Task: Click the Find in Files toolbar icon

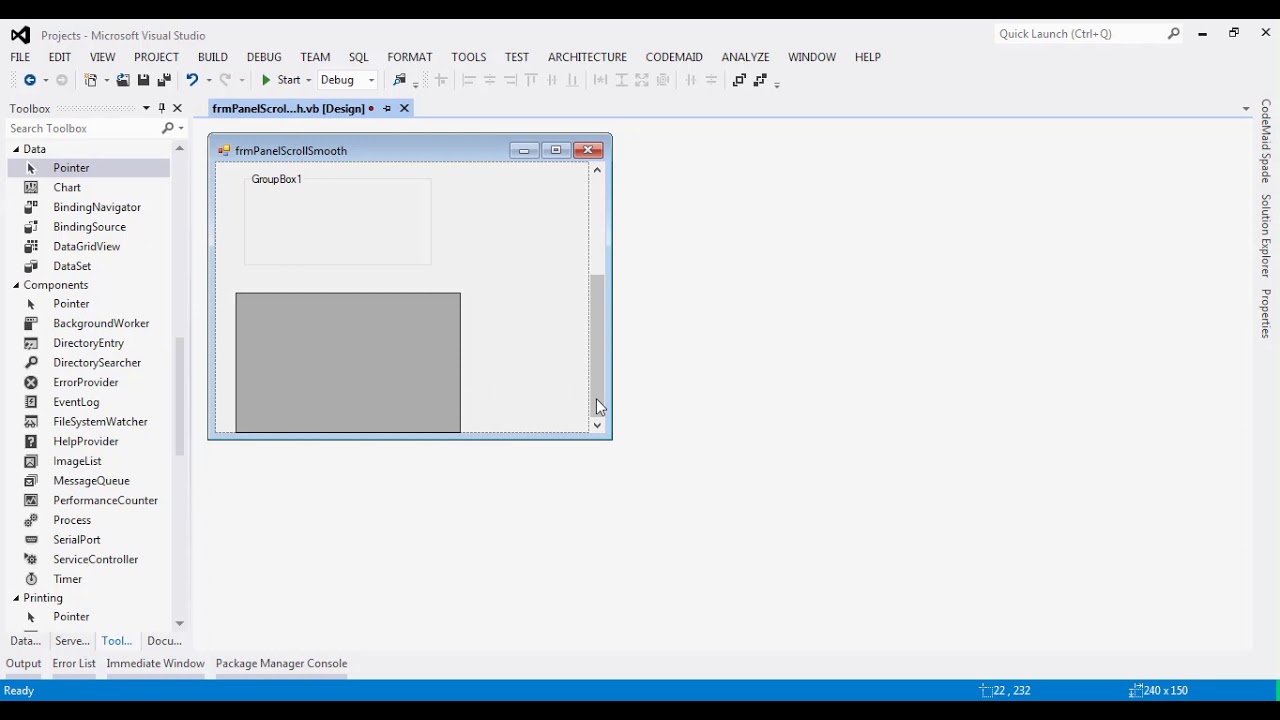Action: [400, 80]
